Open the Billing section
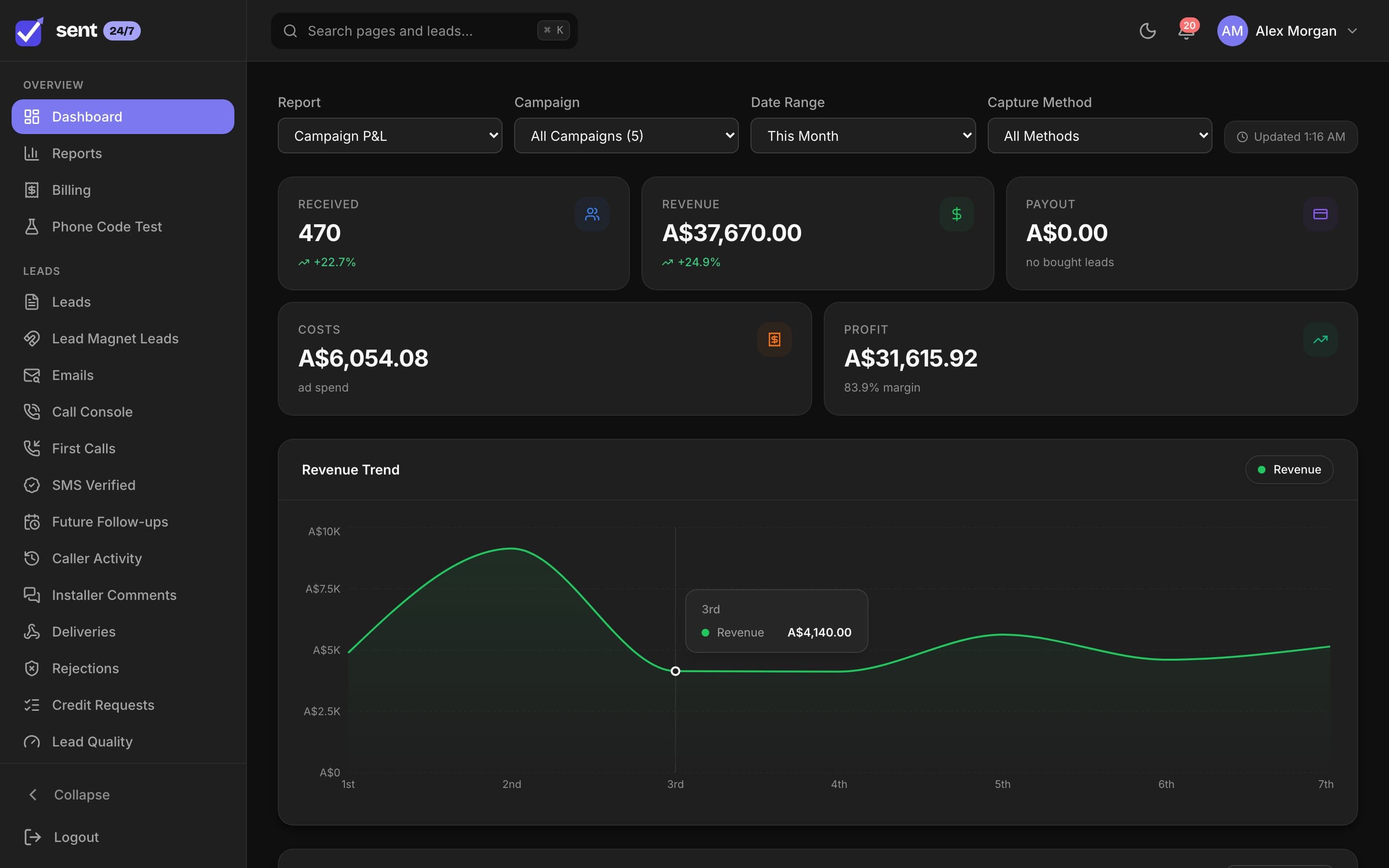The width and height of the screenshot is (1389, 868). point(123,190)
